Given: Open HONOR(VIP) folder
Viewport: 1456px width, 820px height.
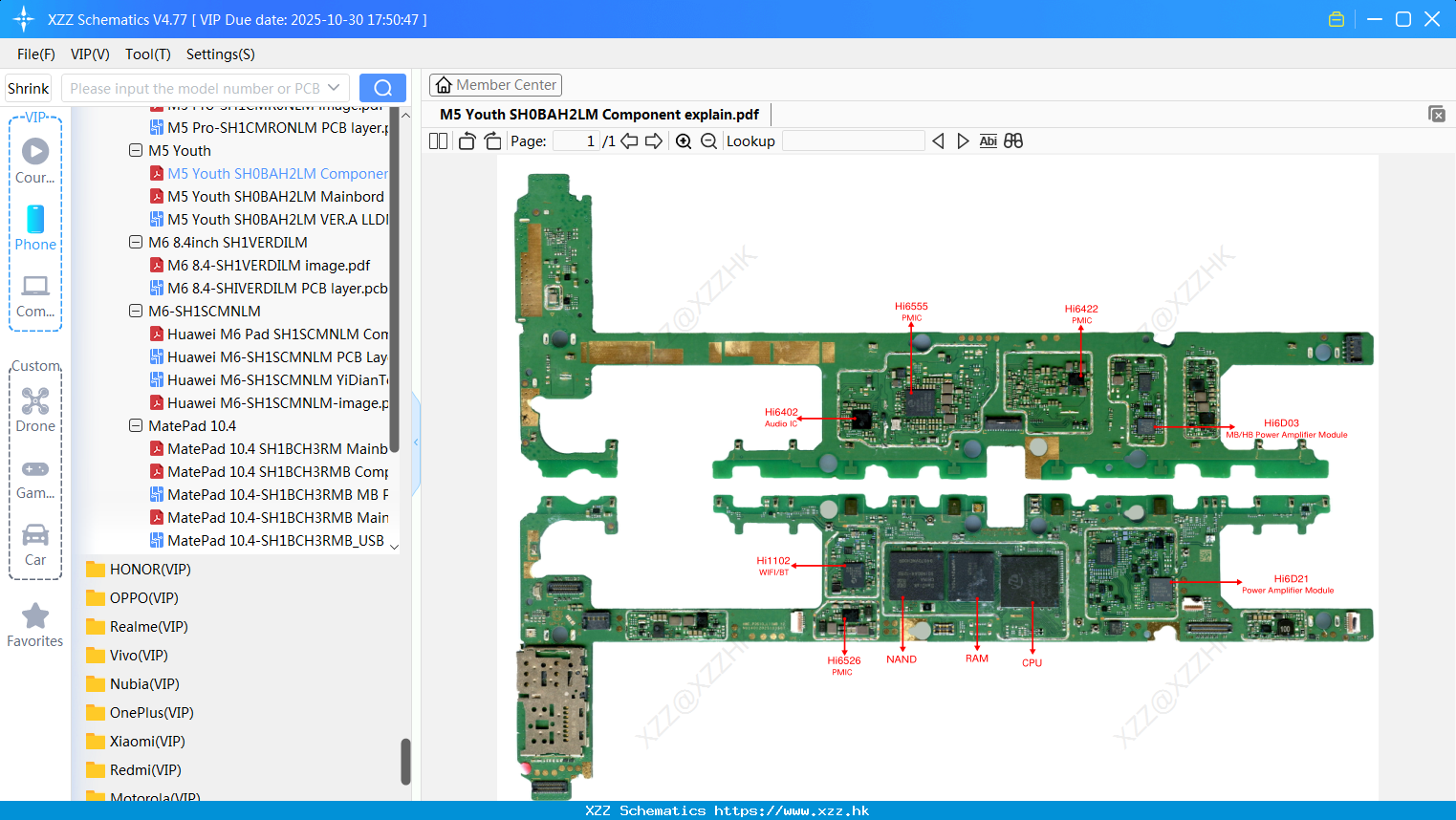Looking at the screenshot, I should click(x=139, y=569).
